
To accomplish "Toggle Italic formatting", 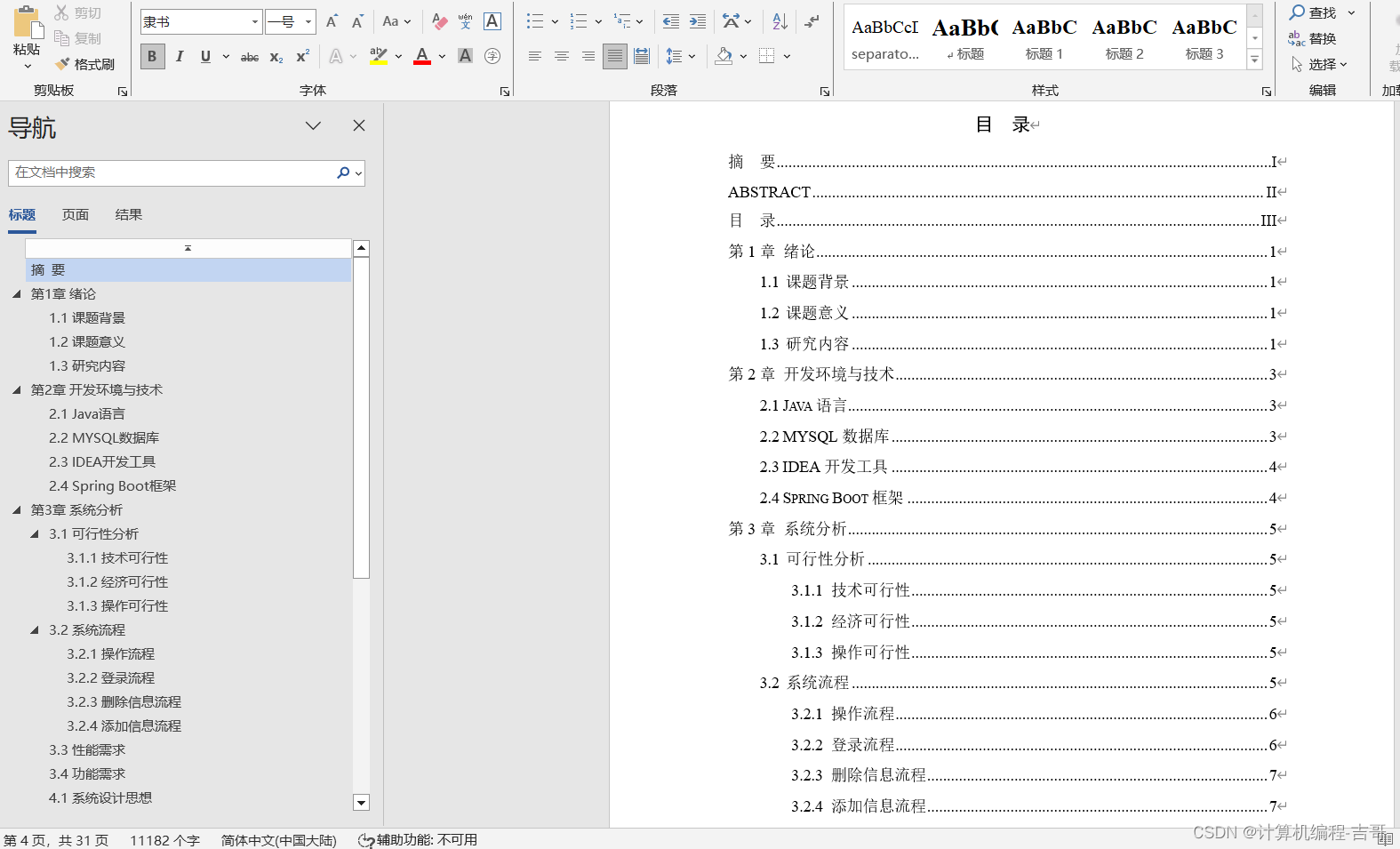I will click(180, 56).
